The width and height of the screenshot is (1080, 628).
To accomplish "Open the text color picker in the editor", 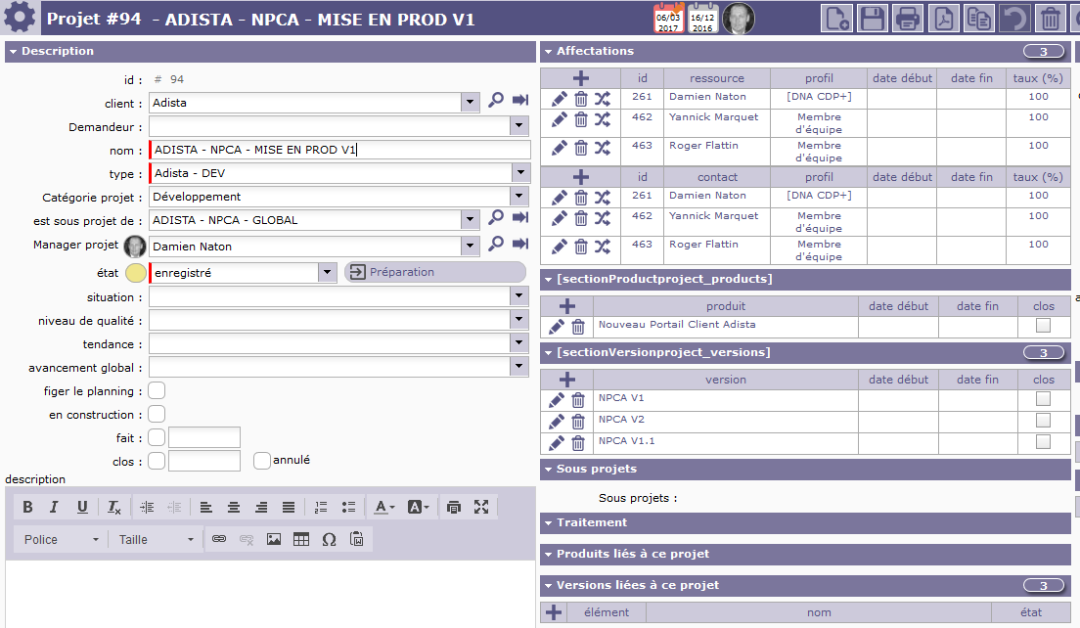I will click(384, 507).
